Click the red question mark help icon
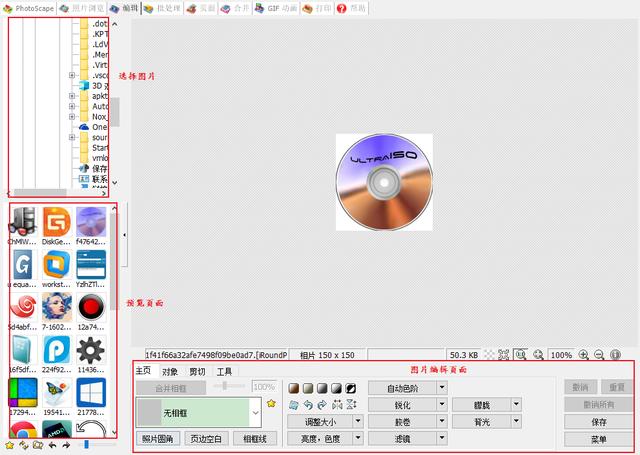640x455 pixels. click(x=342, y=8)
